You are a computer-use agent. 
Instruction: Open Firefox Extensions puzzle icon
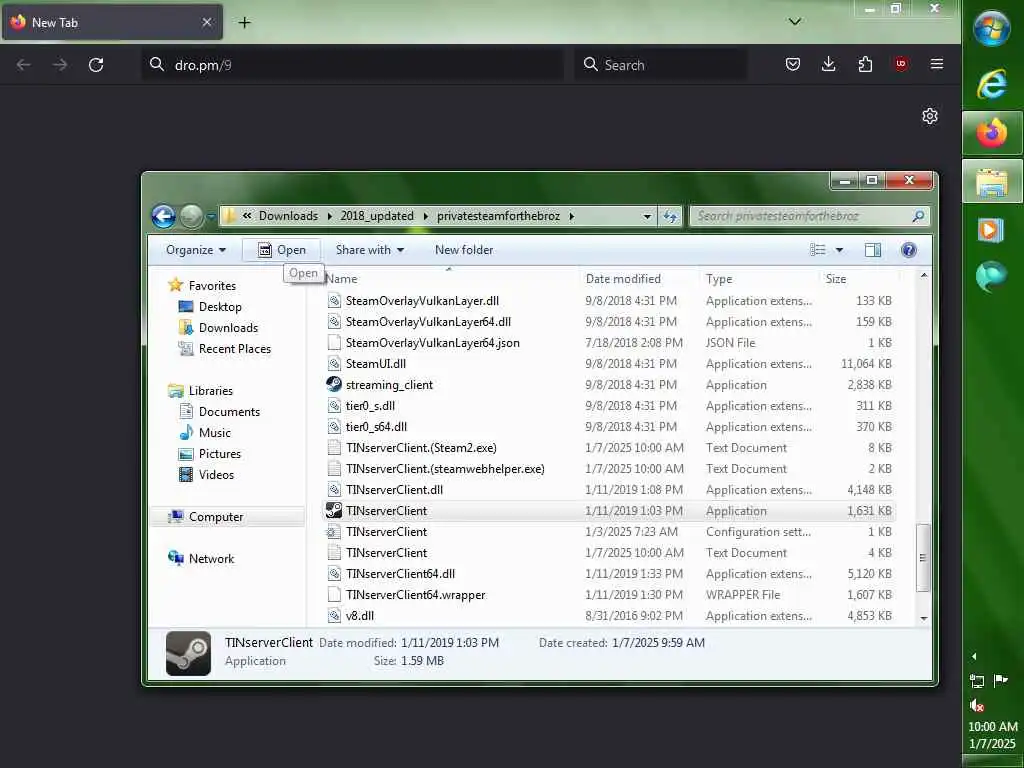click(x=865, y=64)
